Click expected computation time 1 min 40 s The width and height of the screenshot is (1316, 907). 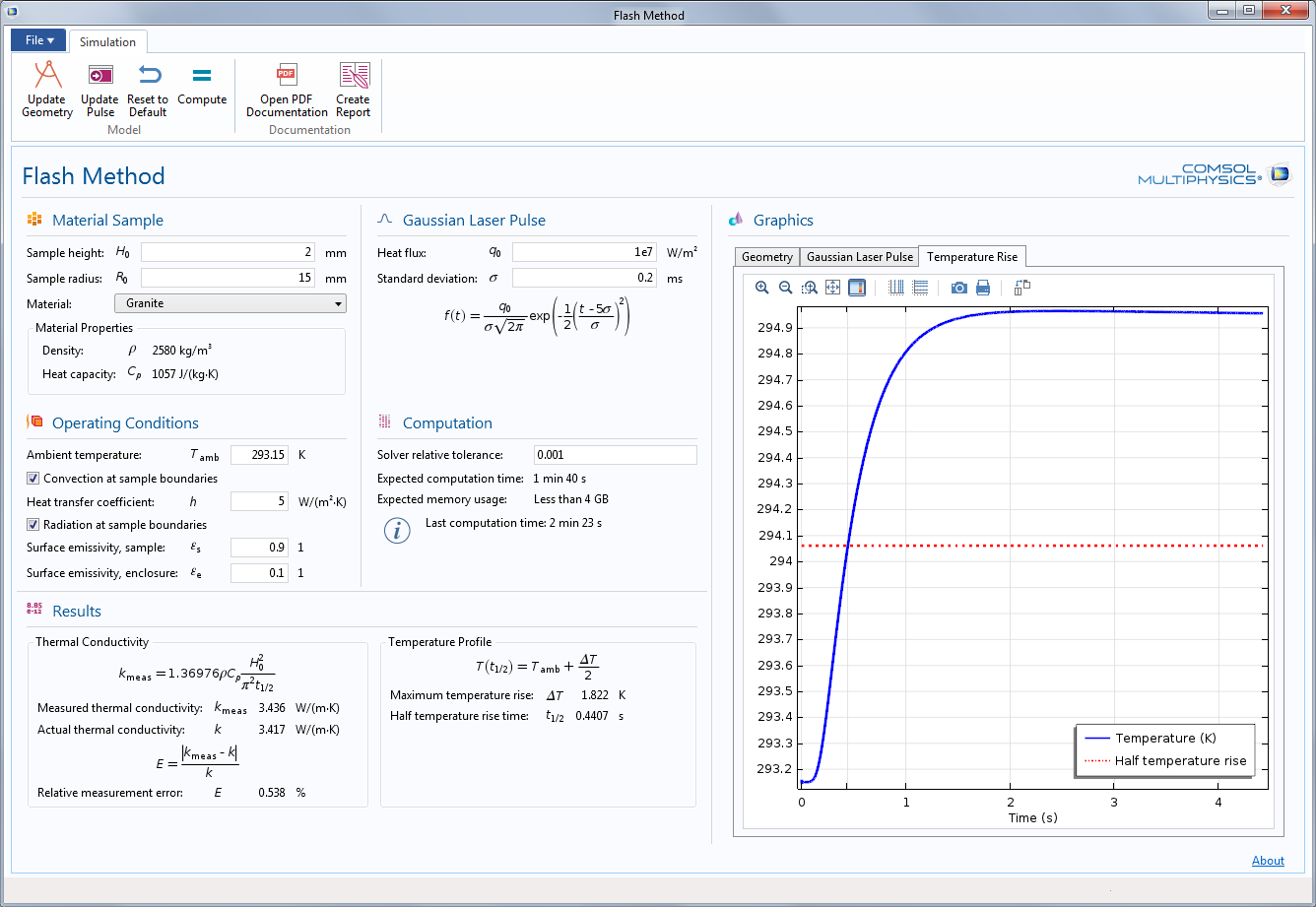click(x=559, y=479)
